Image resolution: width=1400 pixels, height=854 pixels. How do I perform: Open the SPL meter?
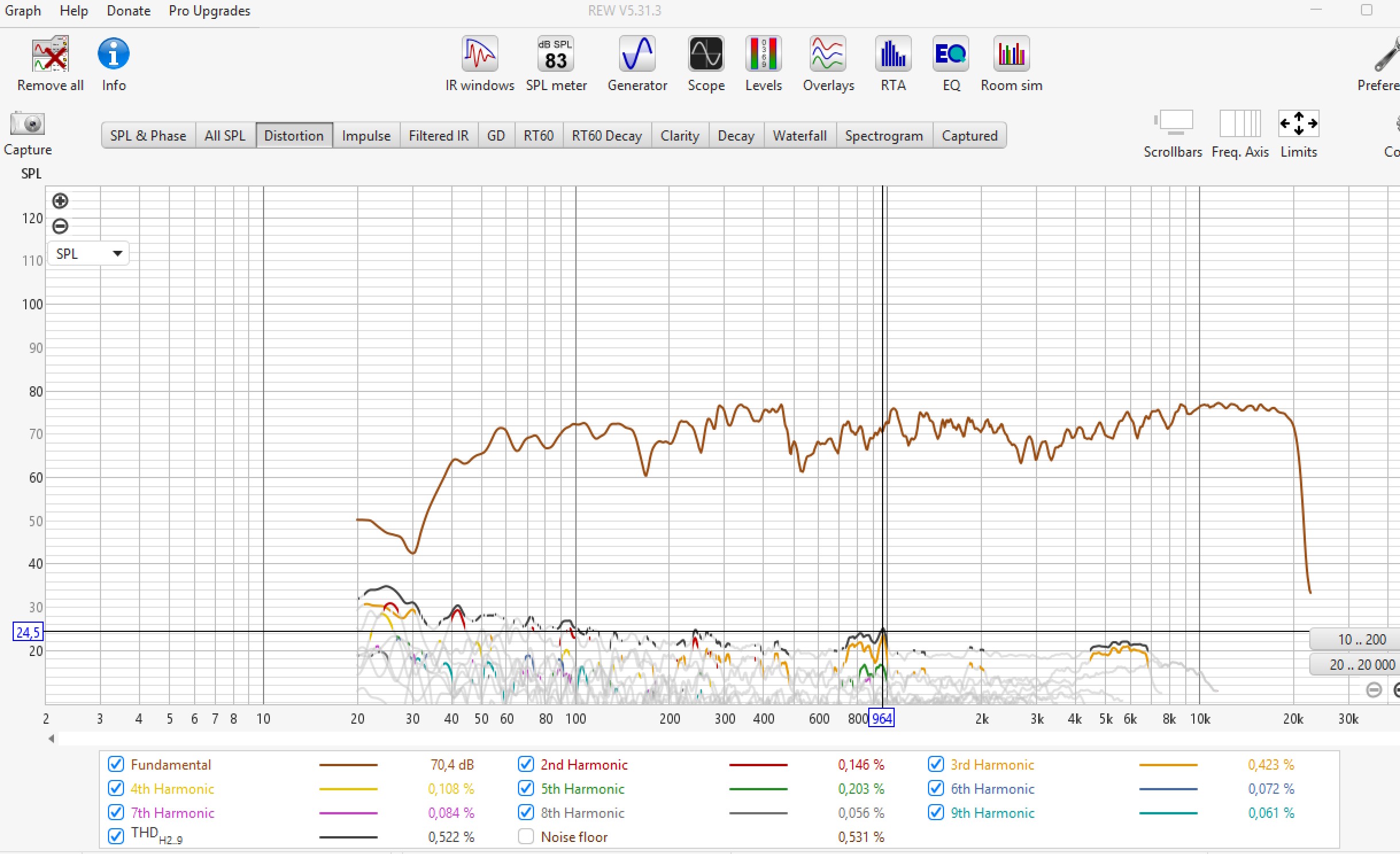click(555, 55)
